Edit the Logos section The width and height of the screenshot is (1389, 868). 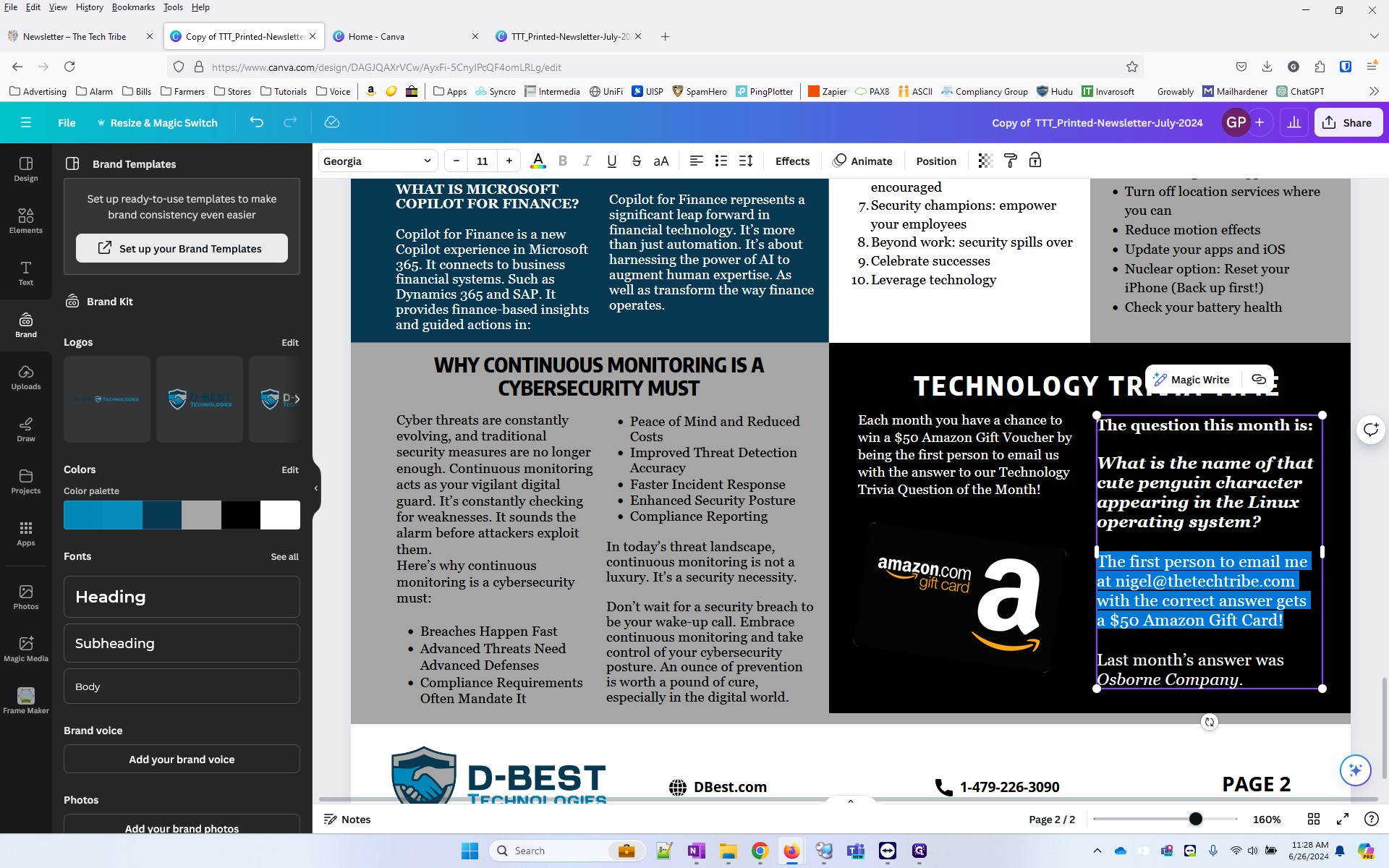[x=290, y=342]
